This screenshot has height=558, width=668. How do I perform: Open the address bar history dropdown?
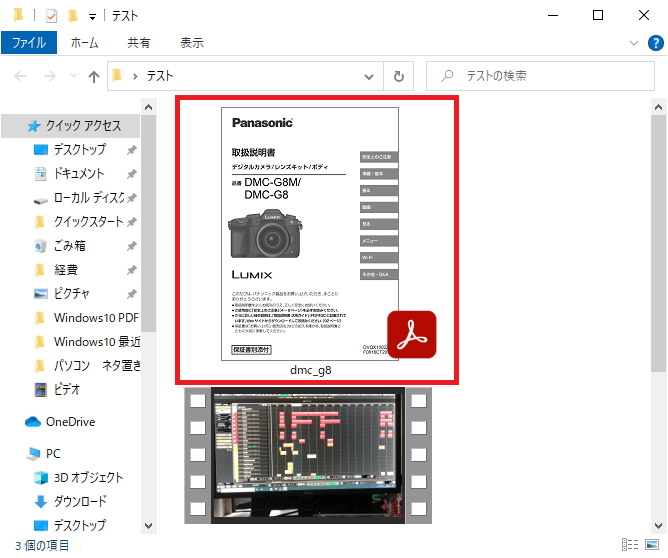point(369,77)
